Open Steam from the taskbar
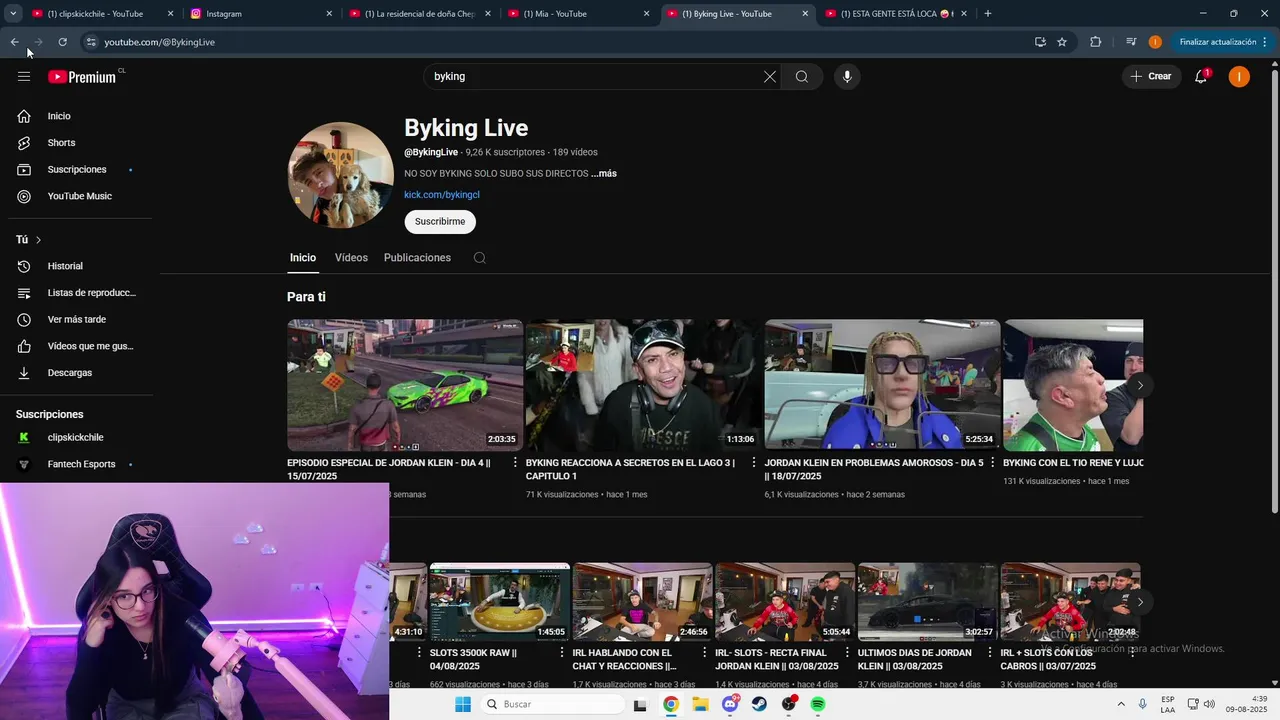The width and height of the screenshot is (1280, 720). pyautogui.click(x=759, y=704)
